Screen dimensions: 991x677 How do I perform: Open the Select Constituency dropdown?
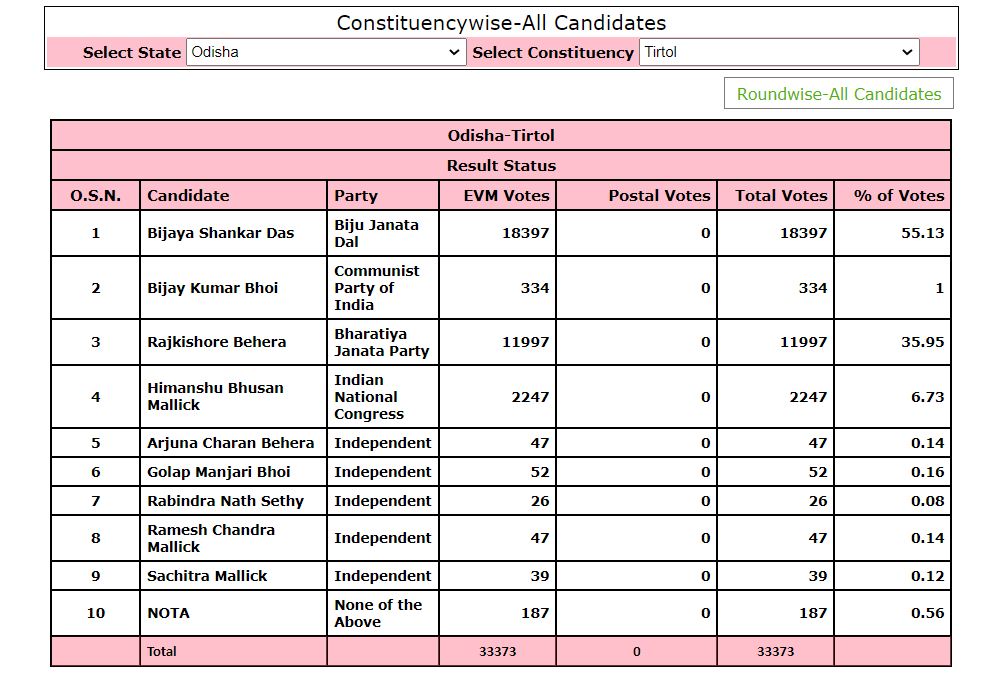pos(778,52)
